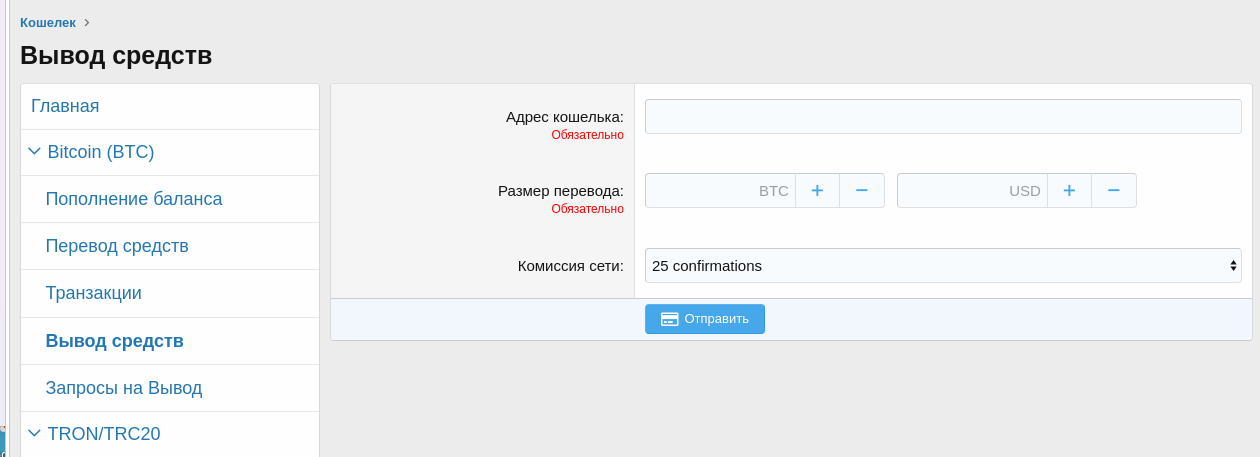Go to Пополнение баланса
The width and height of the screenshot is (1260, 457).
(x=134, y=199)
